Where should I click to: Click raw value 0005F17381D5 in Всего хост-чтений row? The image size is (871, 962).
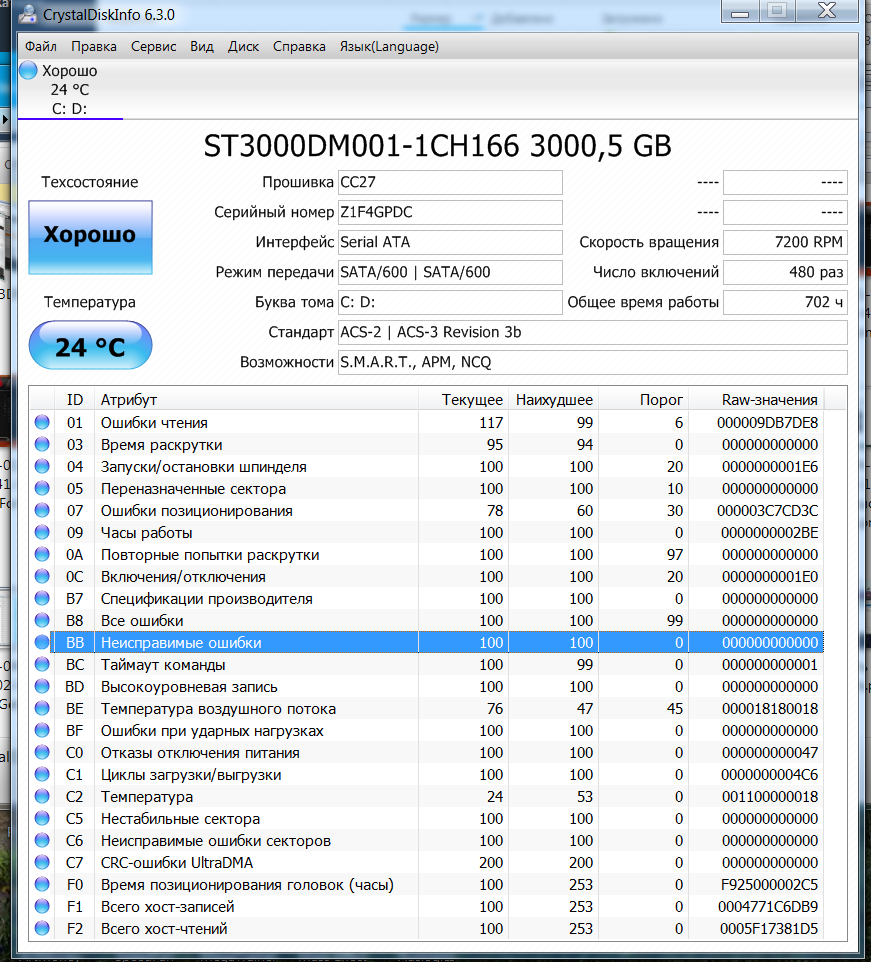[x=769, y=929]
